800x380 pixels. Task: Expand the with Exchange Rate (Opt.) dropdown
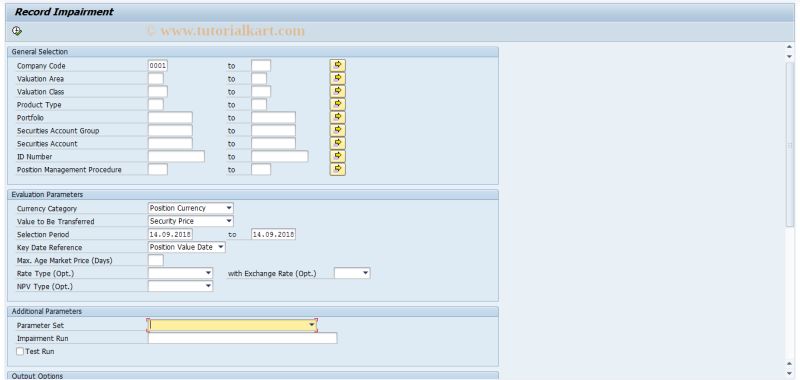(366, 273)
